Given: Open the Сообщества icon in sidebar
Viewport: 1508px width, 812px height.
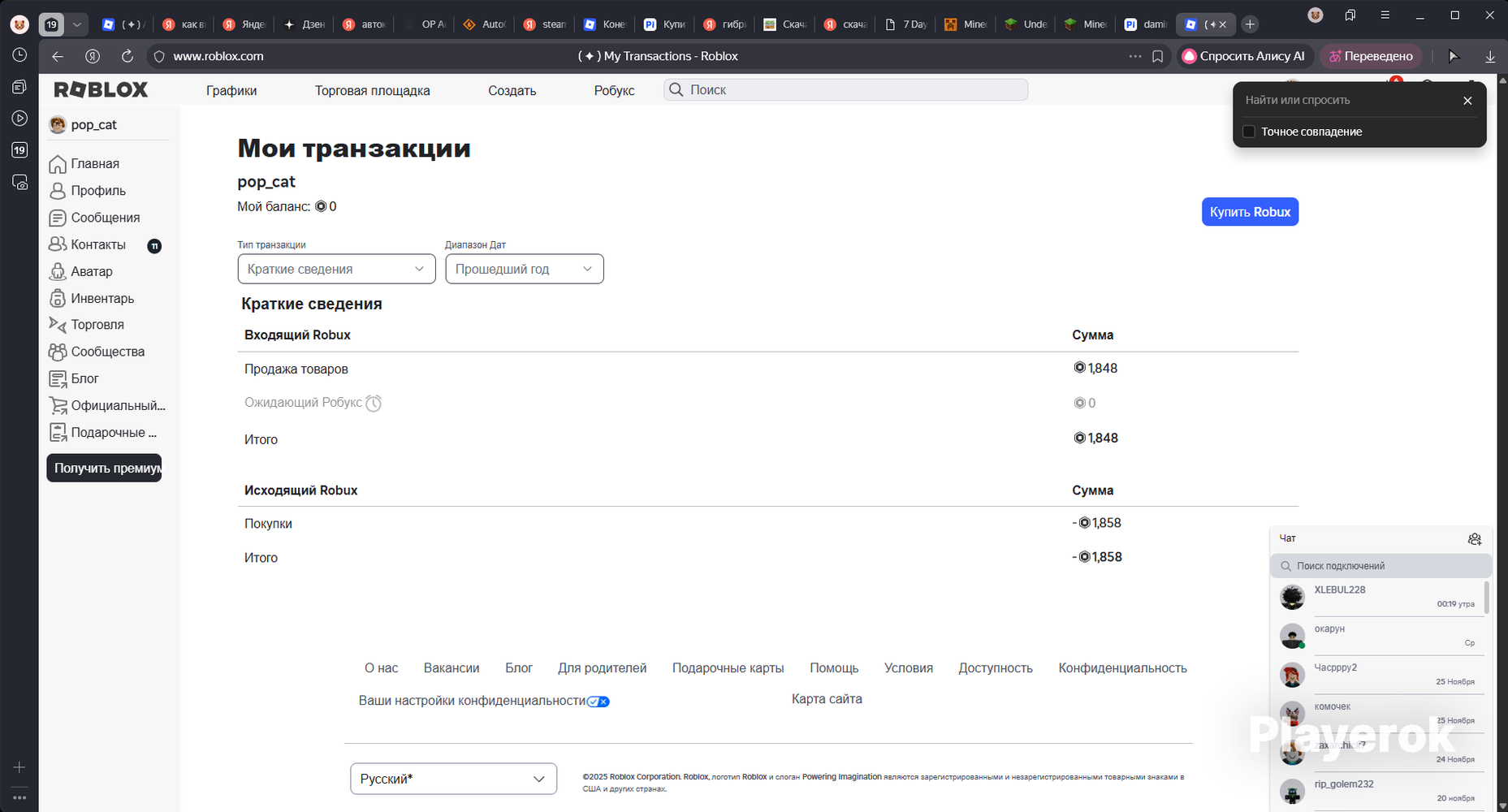Looking at the screenshot, I should [x=58, y=352].
